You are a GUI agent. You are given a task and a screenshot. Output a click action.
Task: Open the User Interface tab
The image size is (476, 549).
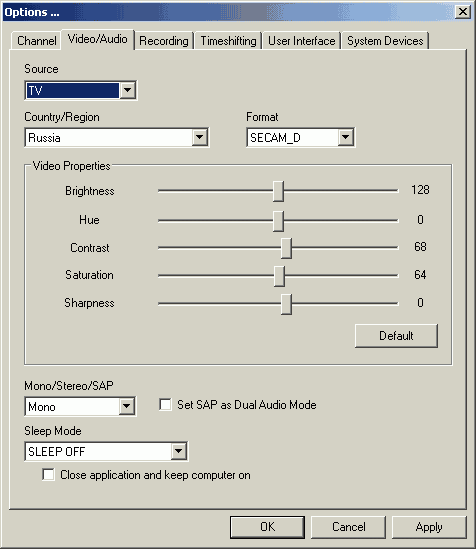(302, 41)
